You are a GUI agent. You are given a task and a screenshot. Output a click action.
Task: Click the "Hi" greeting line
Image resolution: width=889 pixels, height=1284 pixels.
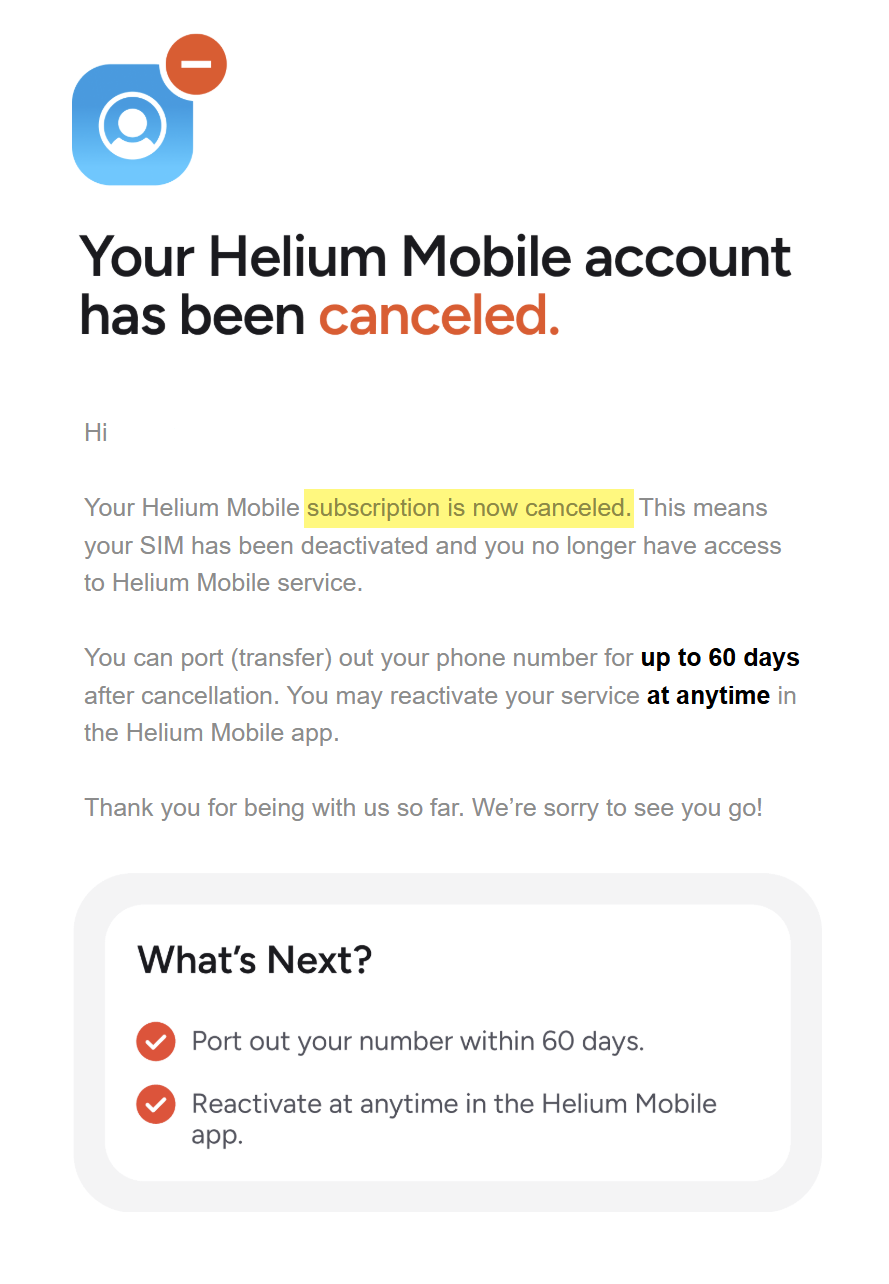pyautogui.click(x=96, y=433)
